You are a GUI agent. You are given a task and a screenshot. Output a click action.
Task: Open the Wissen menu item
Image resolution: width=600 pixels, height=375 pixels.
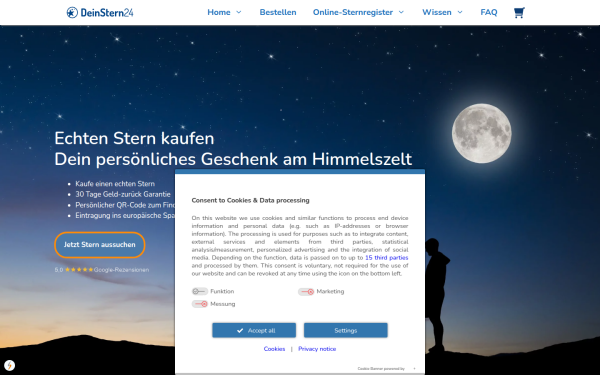click(x=437, y=12)
